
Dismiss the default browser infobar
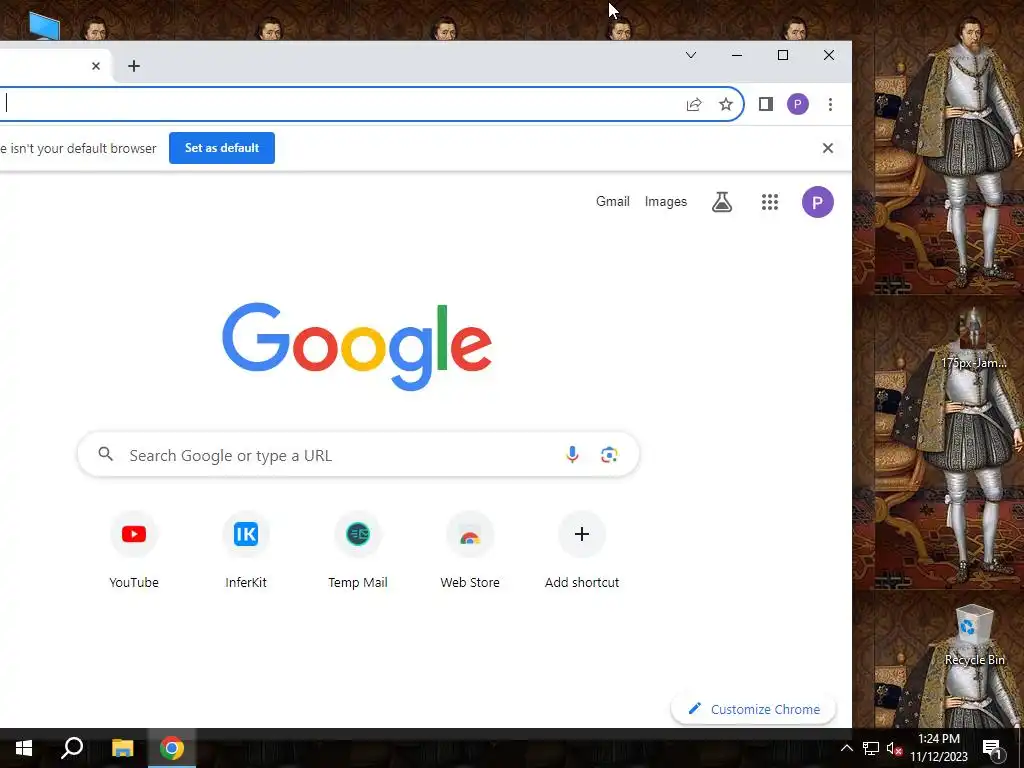click(827, 148)
